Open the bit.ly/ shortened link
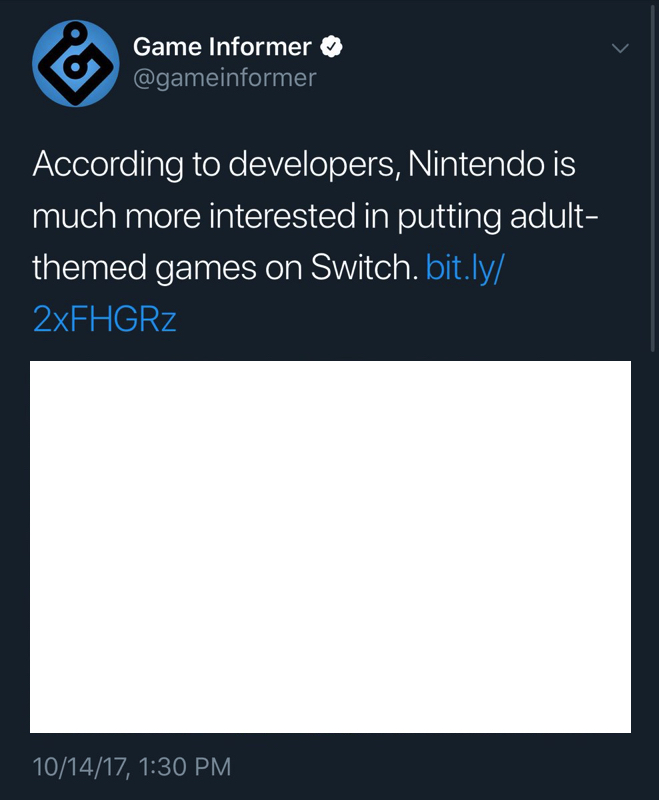This screenshot has height=800, width=659. click(x=465, y=267)
